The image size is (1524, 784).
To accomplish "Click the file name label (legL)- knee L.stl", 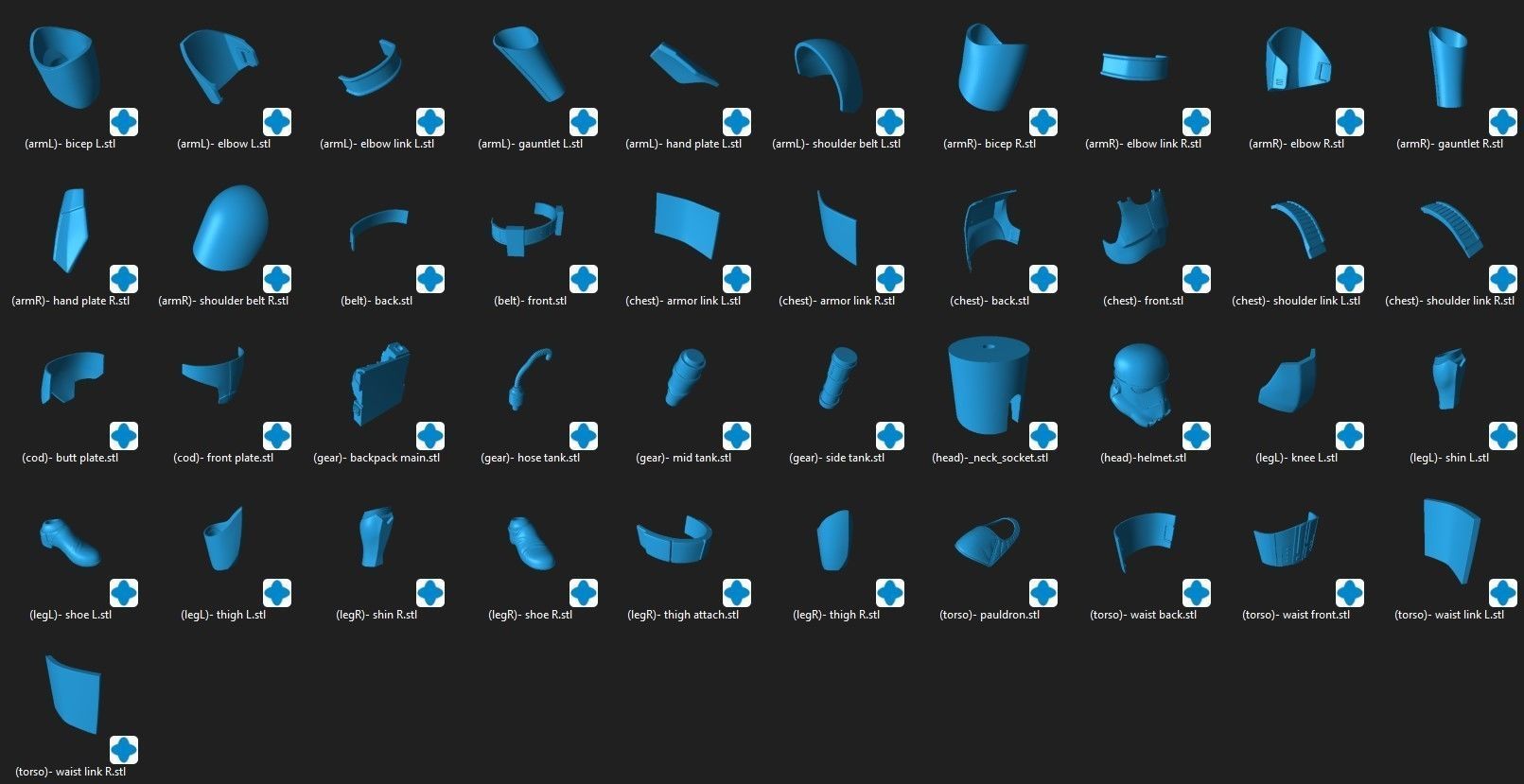I will pos(1297,458).
